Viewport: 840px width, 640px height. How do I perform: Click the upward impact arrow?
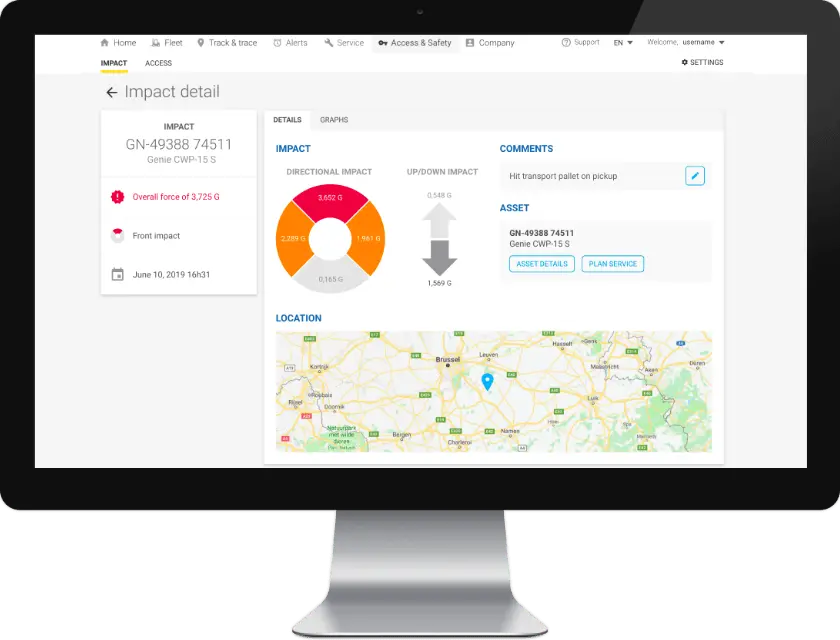pyautogui.click(x=439, y=221)
